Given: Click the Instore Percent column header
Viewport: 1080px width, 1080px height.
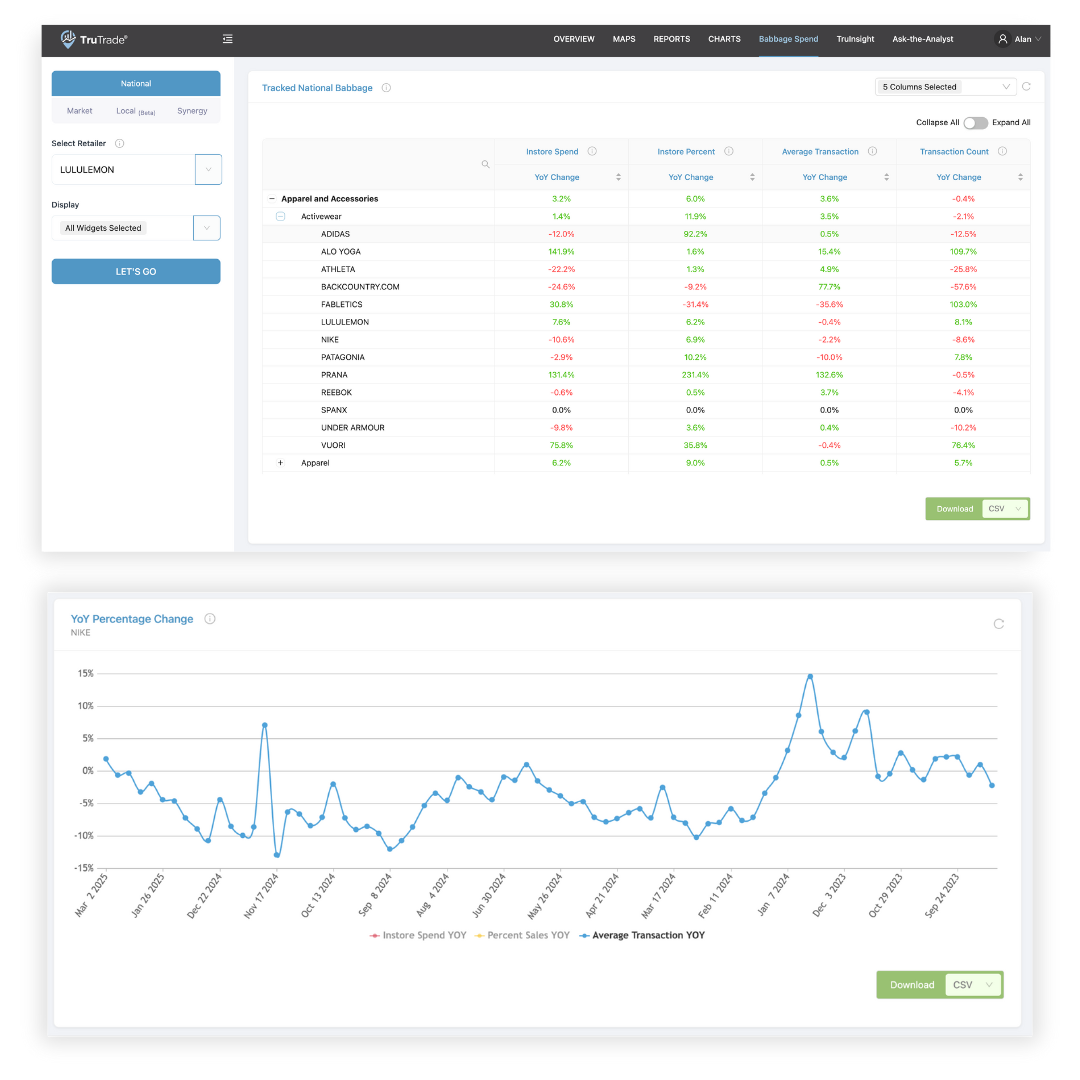Looking at the screenshot, I should [686, 152].
